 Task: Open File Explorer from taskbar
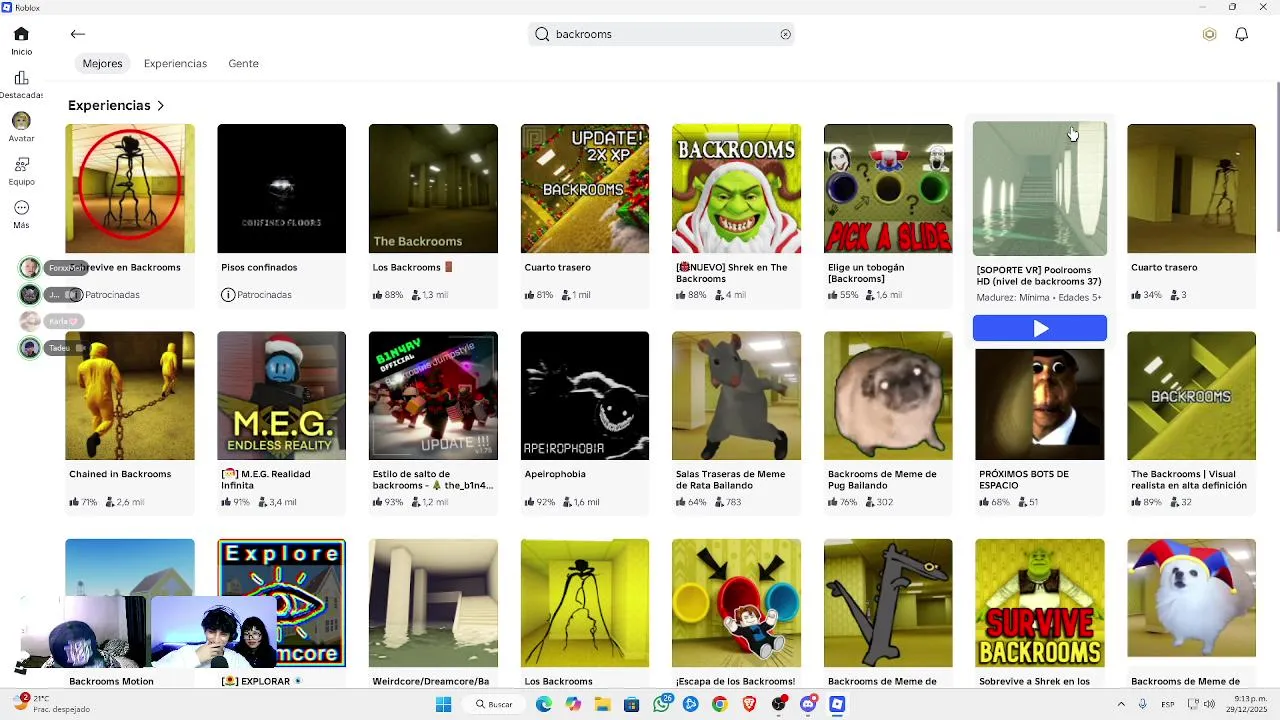[x=602, y=704]
